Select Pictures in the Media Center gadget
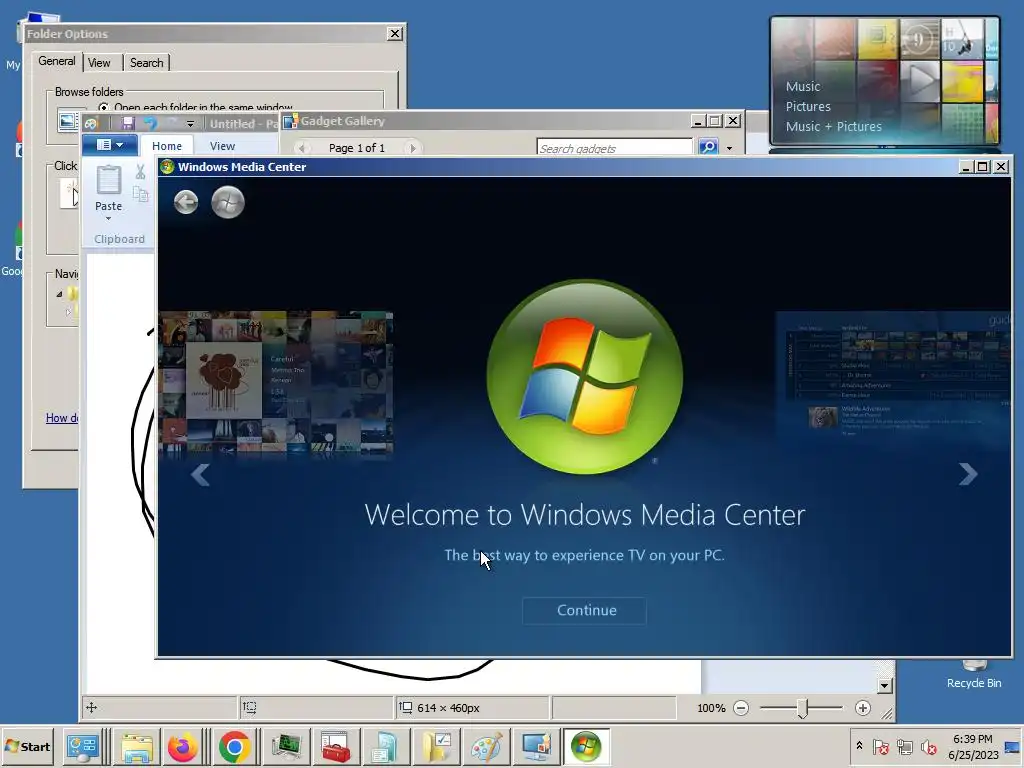Viewport: 1024px width, 768px height. tap(808, 106)
